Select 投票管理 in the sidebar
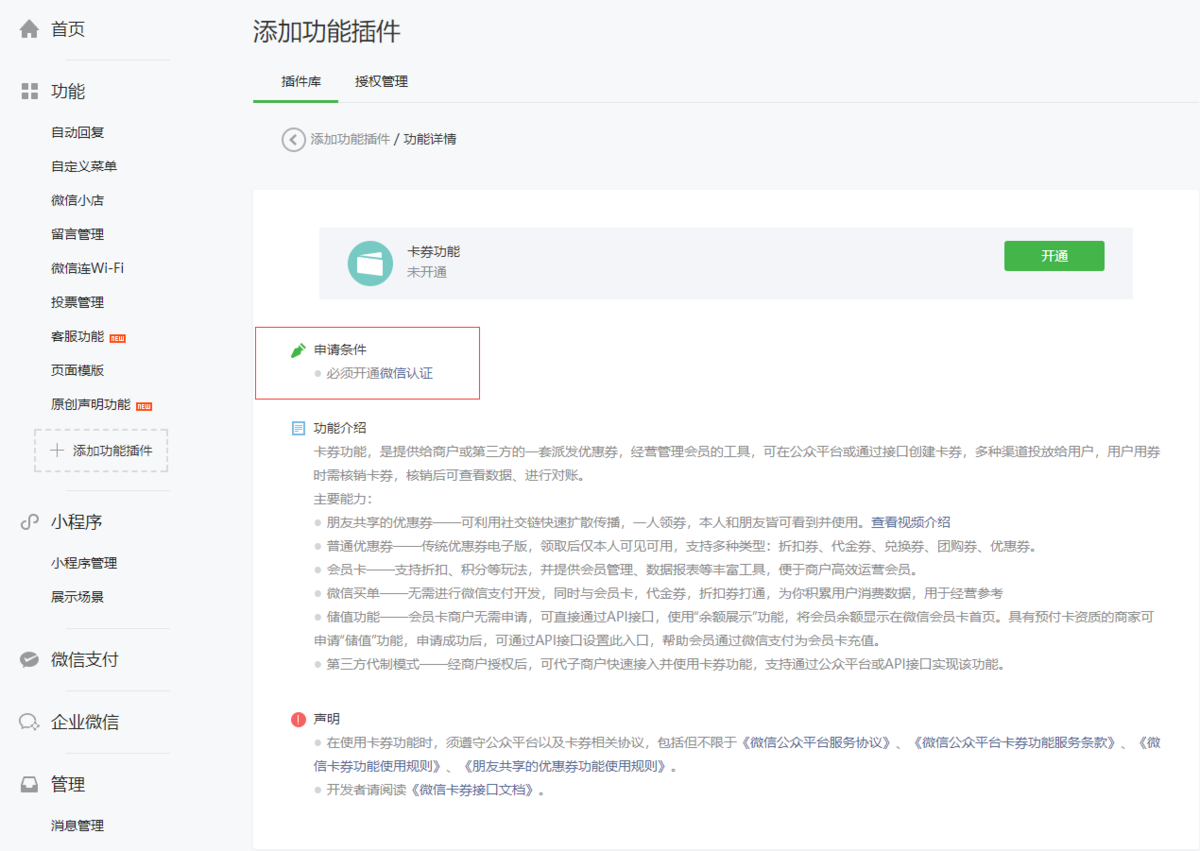This screenshot has width=1200, height=851. tap(78, 302)
